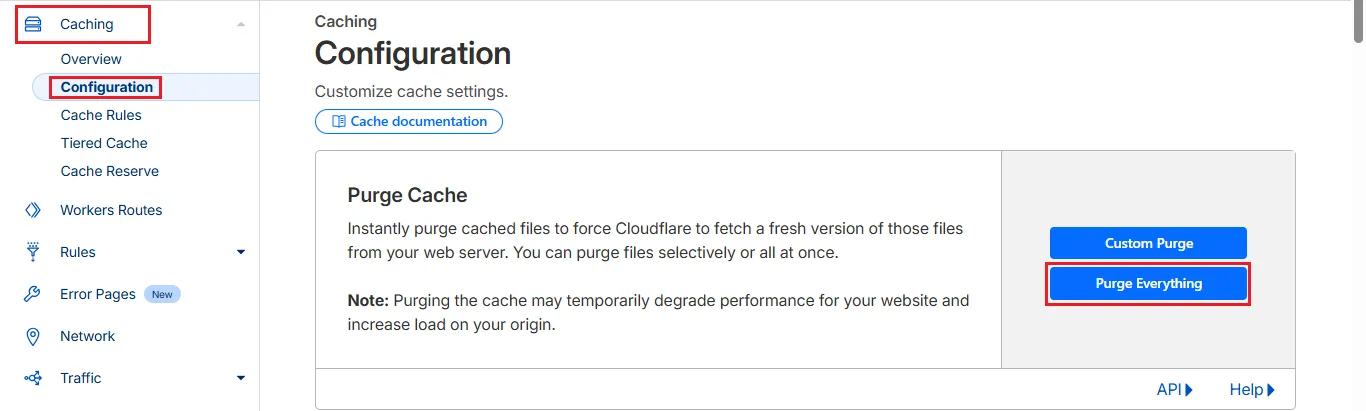
Task: Open the Caching Overview page
Action: 91,59
